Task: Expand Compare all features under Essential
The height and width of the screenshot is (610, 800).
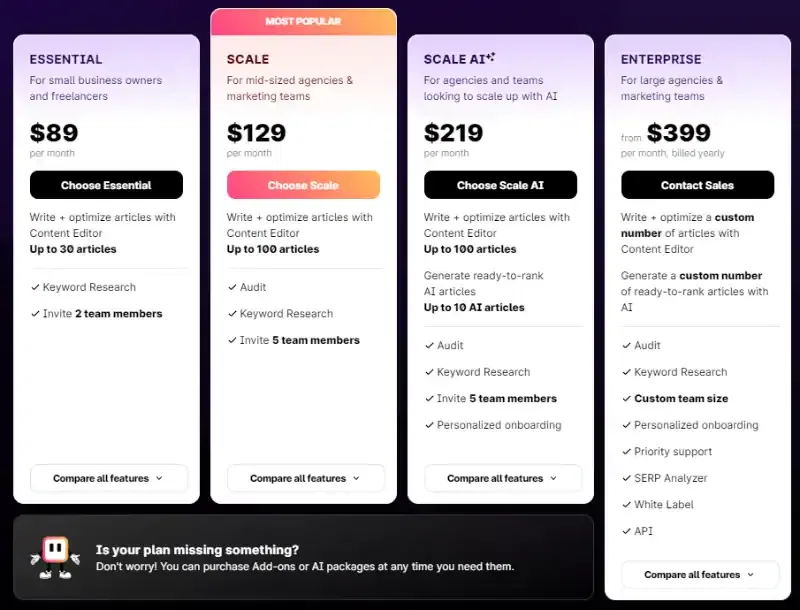Action: tap(108, 478)
